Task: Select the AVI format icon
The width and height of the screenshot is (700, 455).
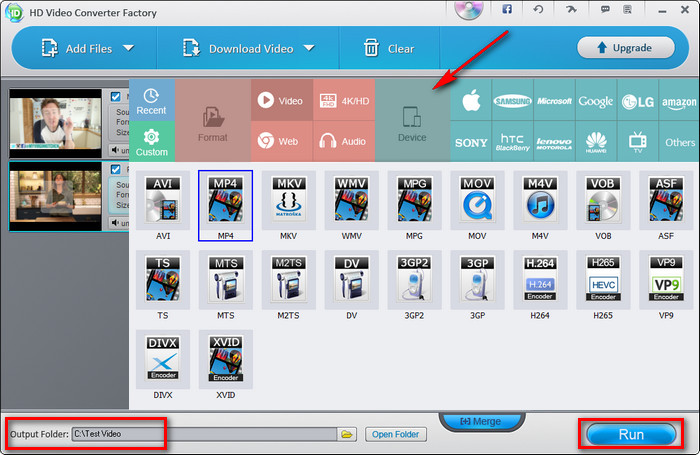Action: click(163, 200)
